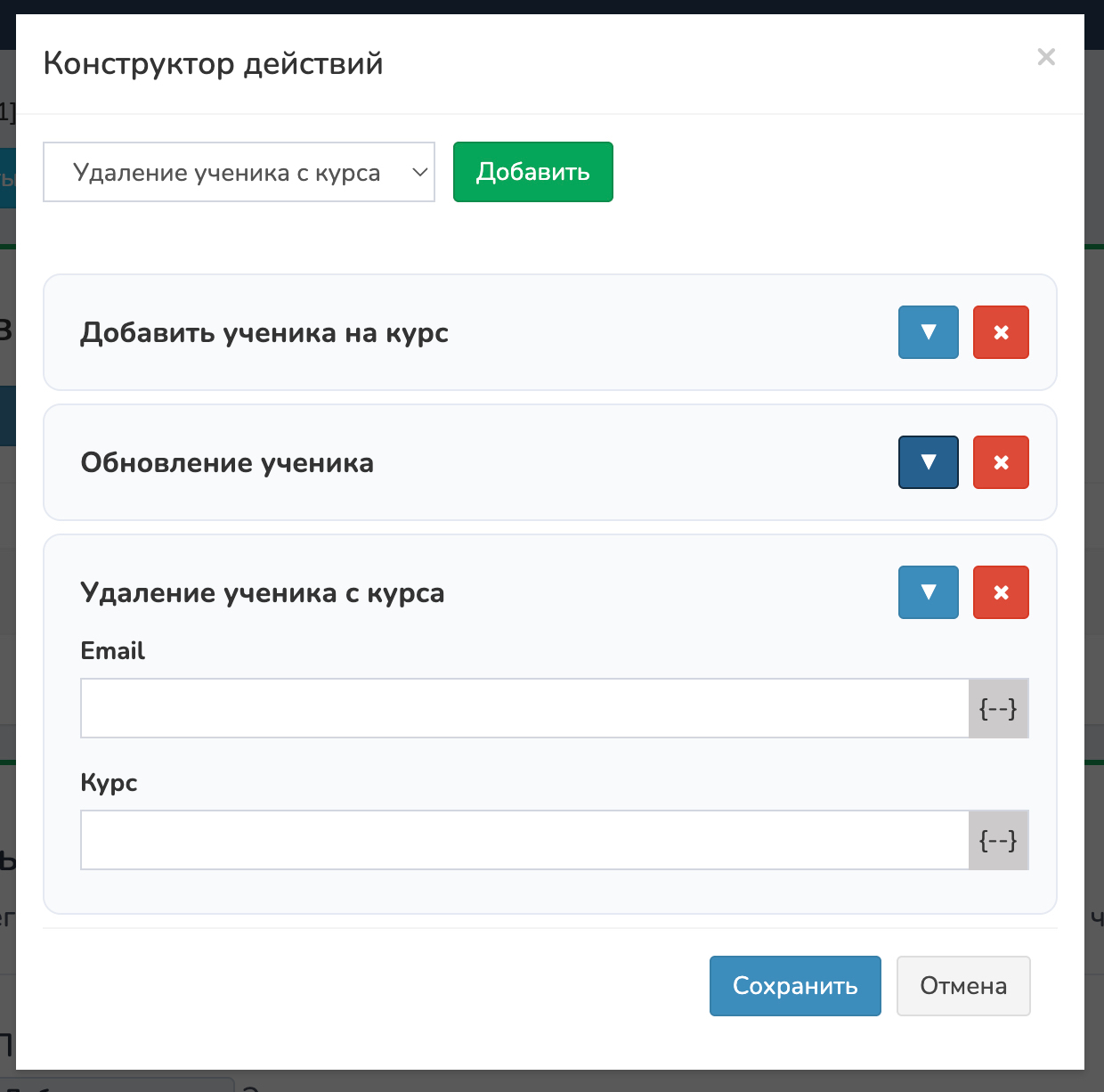Remove the Обновление ученика action
The height and width of the screenshot is (1092, 1104).
pos(1001,462)
